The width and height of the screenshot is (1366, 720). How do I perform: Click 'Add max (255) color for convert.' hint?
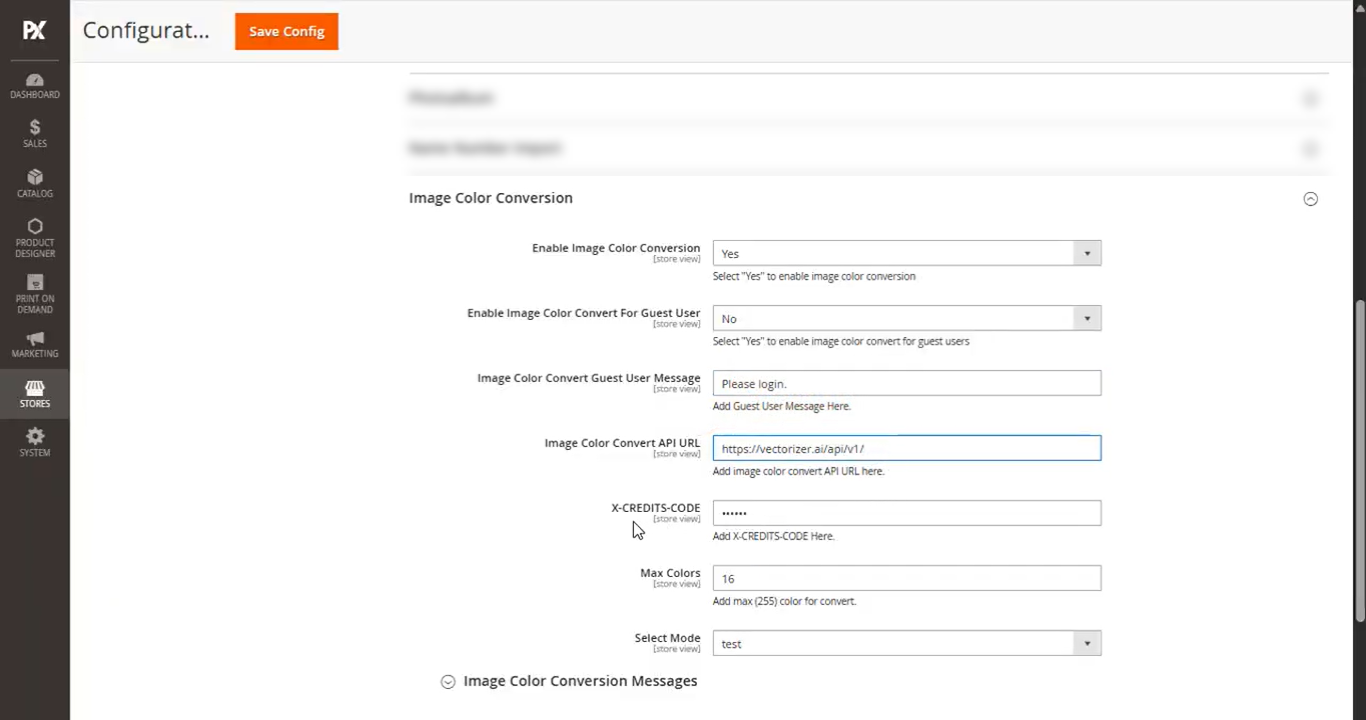pos(784,601)
